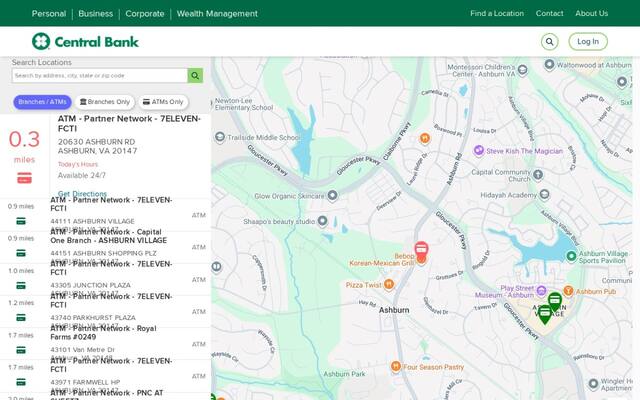The image size is (640, 400).
Task: Click Get Directions for 20630 Ashburn Rd
Action: tap(82, 194)
